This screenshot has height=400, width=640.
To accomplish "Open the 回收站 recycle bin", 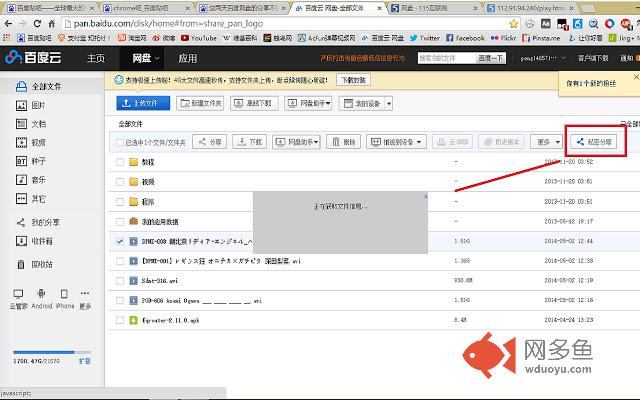I will coord(34,264).
